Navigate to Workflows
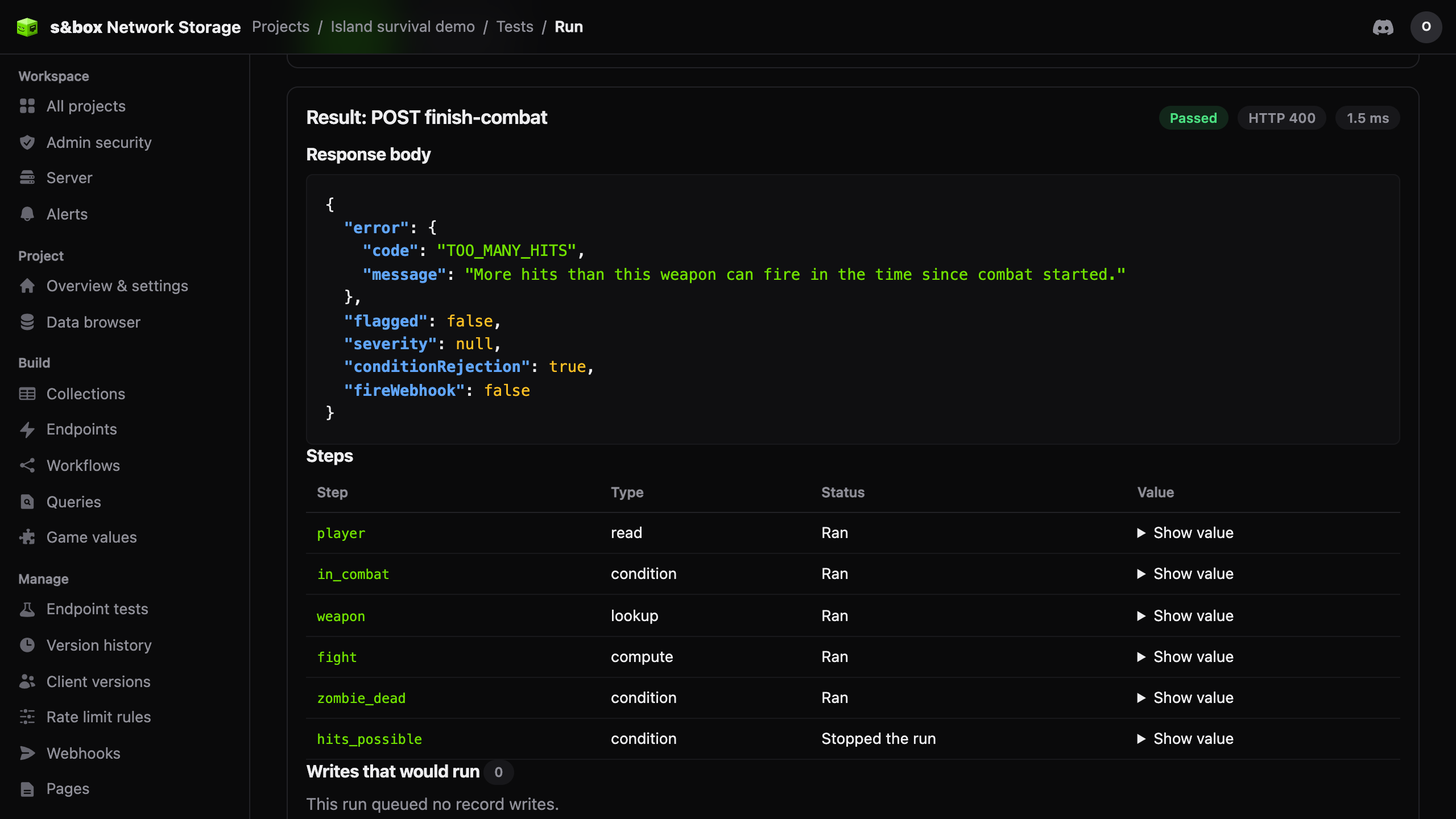The width and height of the screenshot is (1456, 819). point(83,465)
